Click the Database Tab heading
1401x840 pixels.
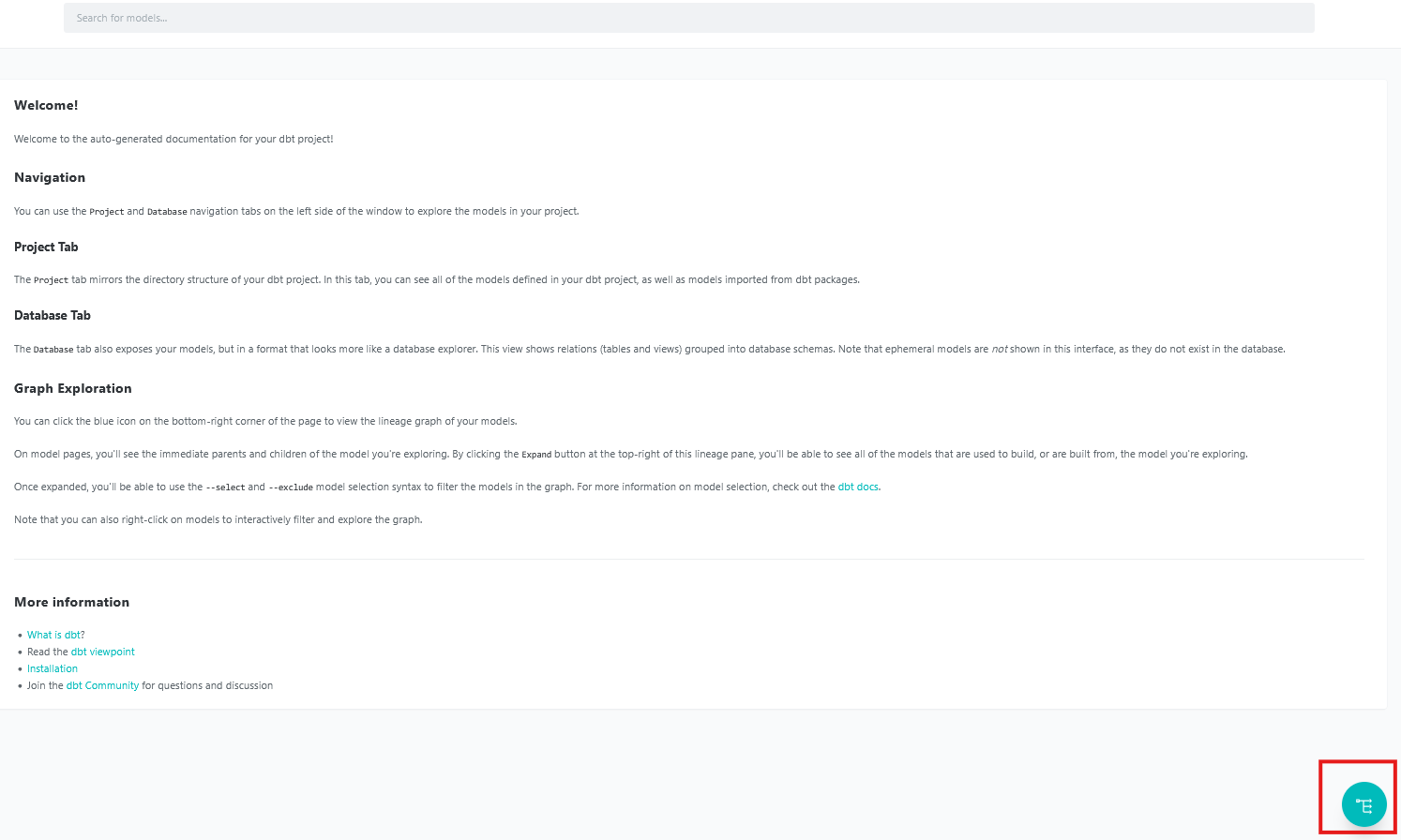click(53, 315)
